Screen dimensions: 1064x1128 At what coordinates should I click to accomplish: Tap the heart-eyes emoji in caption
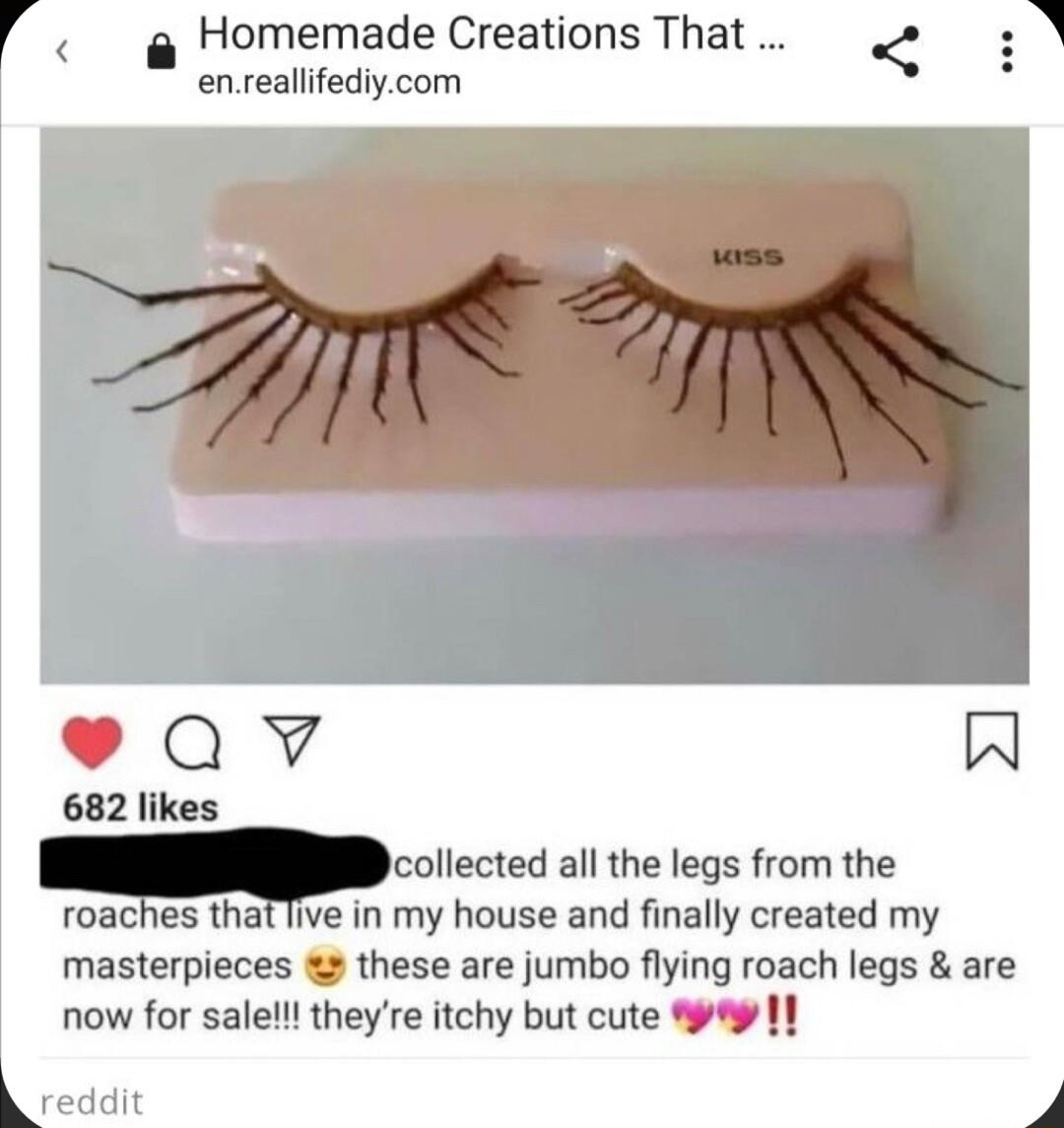click(327, 966)
